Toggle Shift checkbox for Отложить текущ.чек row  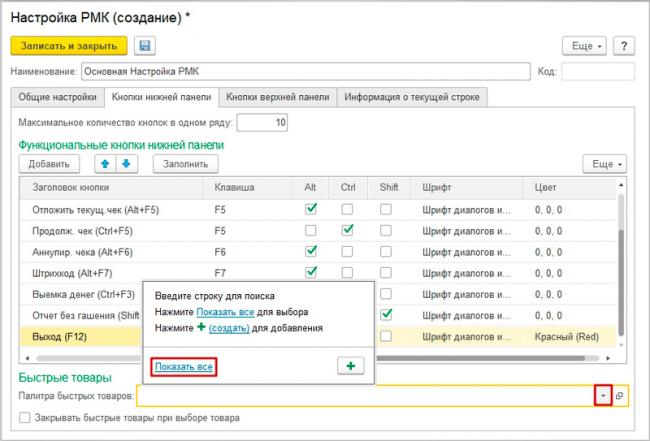coord(386,209)
